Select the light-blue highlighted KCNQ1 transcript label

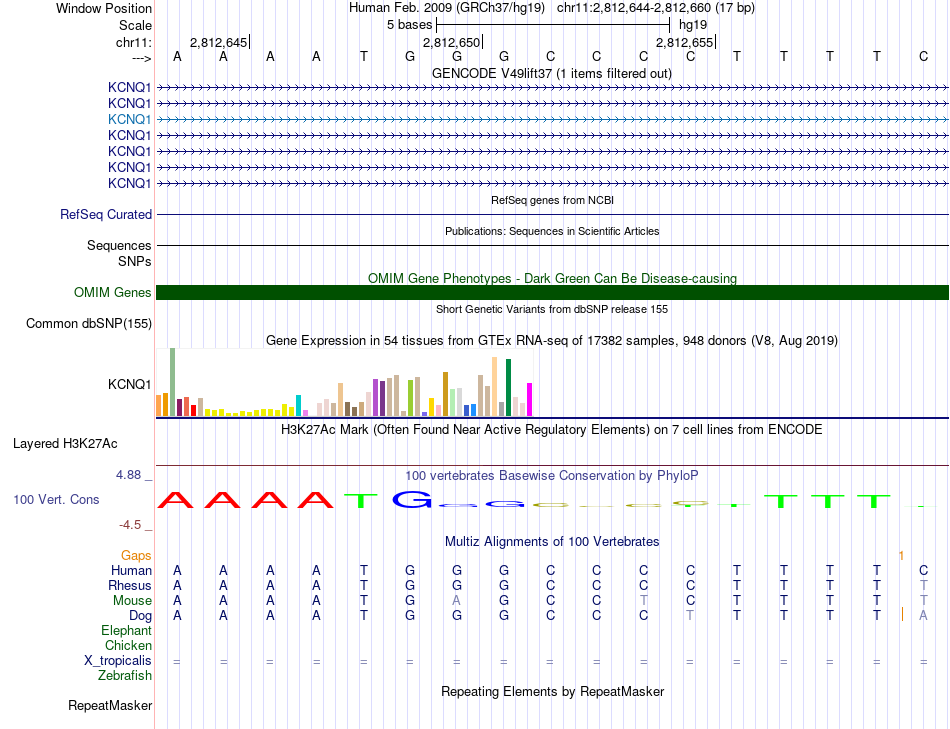(129, 119)
